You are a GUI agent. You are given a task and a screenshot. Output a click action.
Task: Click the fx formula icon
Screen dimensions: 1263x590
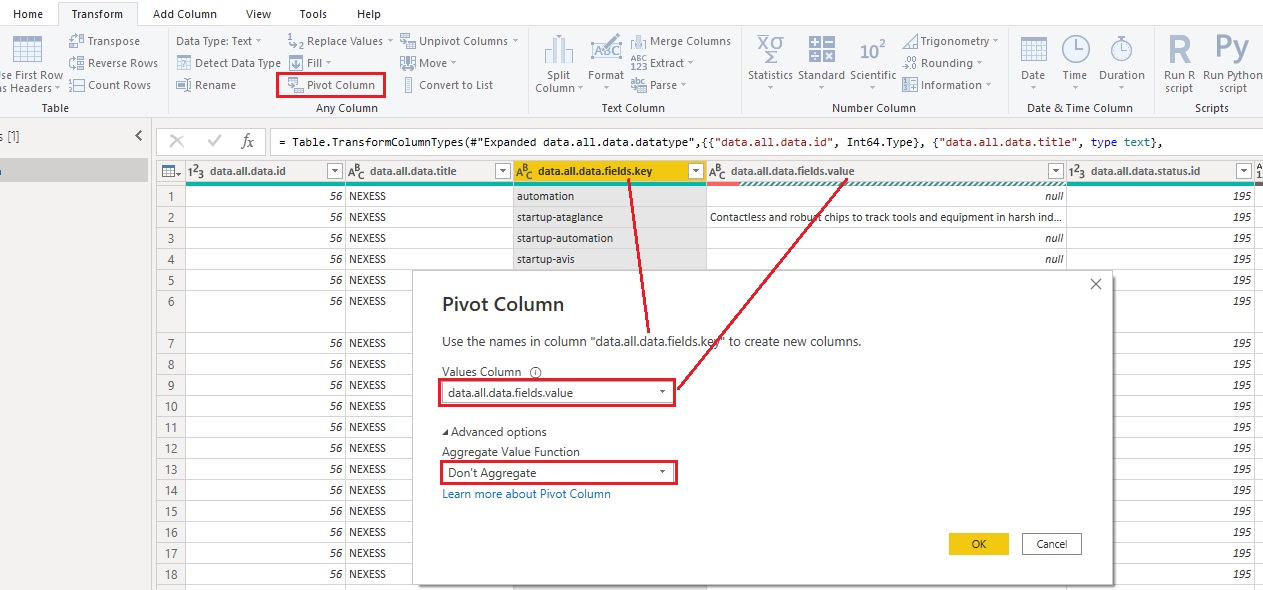coord(248,142)
